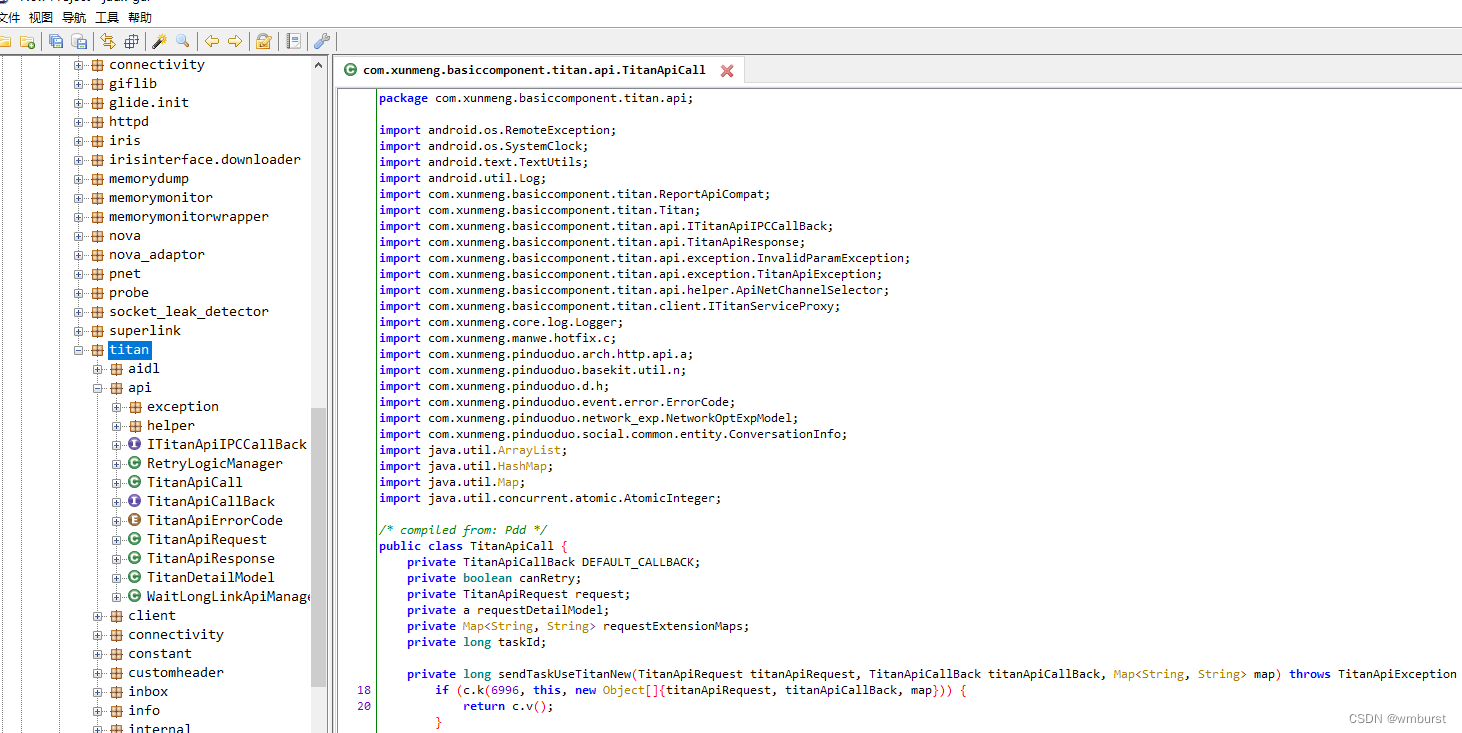Click the package icon beside helper
The height and width of the screenshot is (733, 1462).
point(135,425)
